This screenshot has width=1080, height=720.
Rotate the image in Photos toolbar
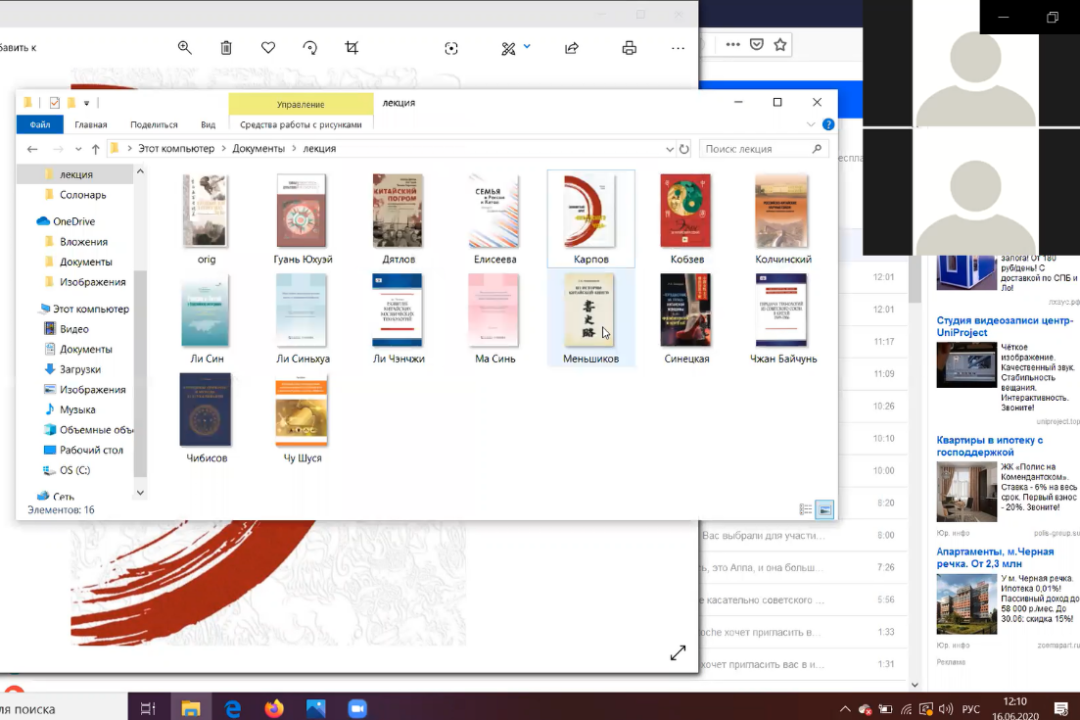point(310,48)
